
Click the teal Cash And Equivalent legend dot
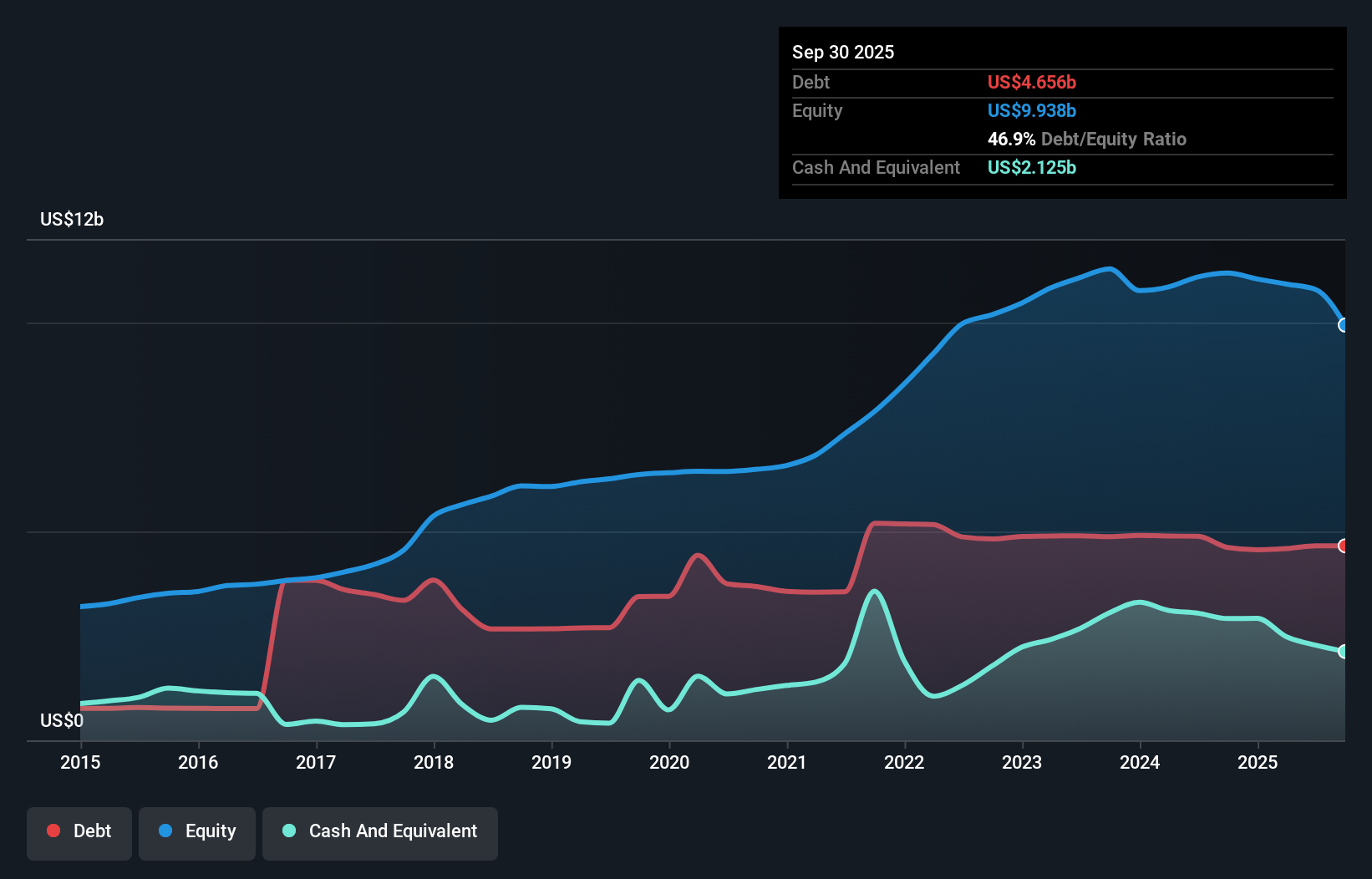(x=289, y=831)
